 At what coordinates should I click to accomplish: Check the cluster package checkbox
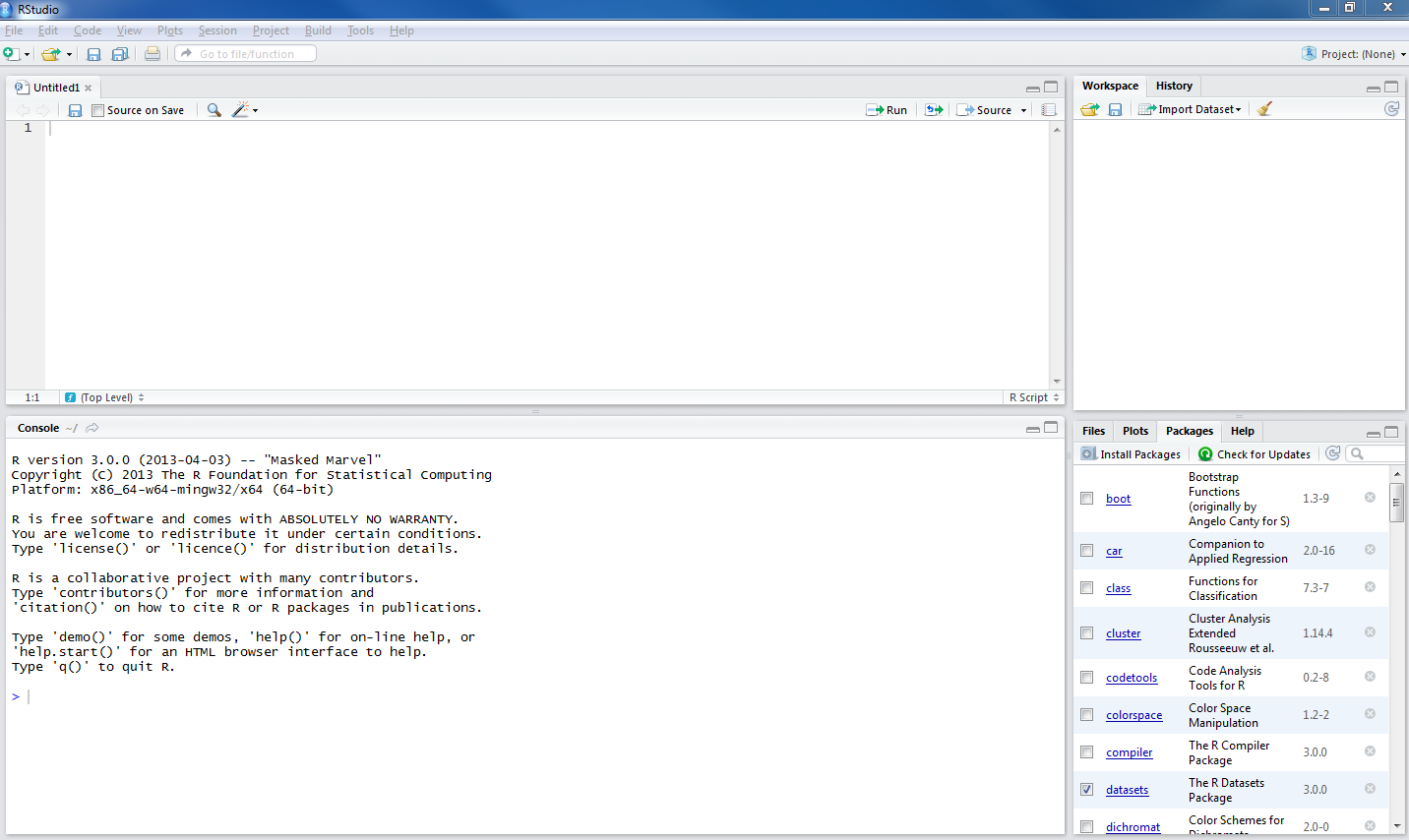point(1086,632)
